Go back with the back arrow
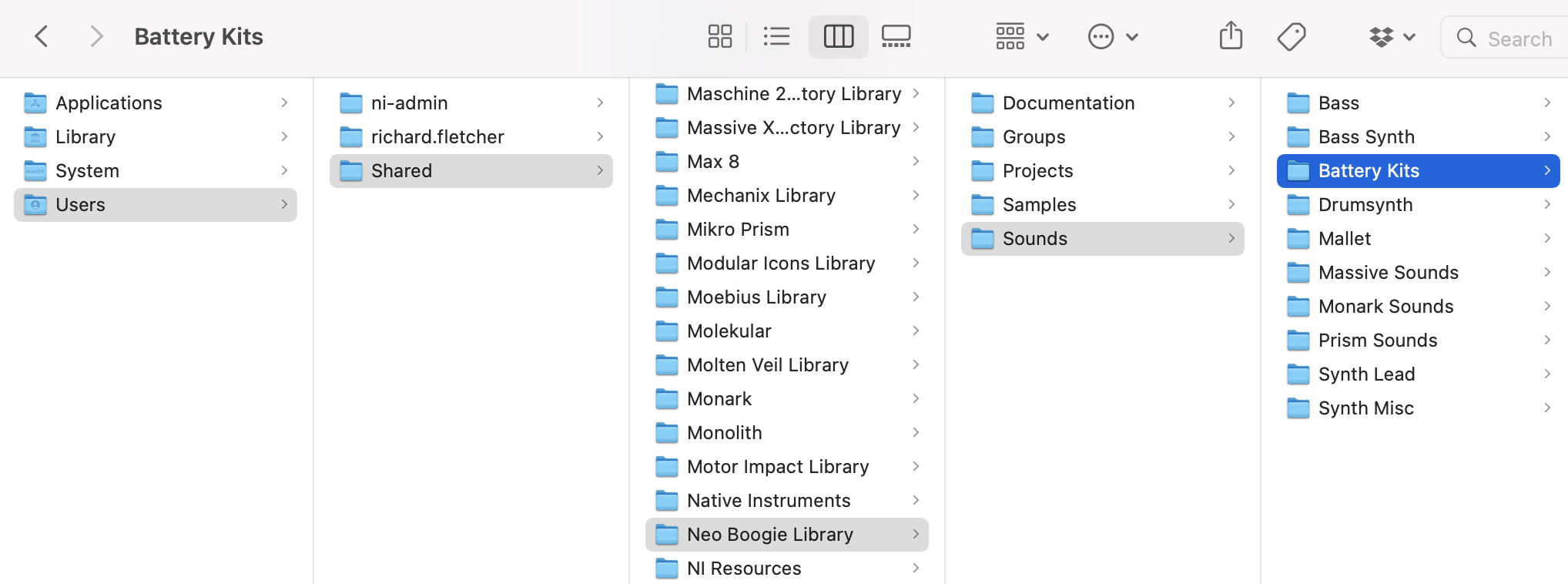Screen dimensions: 1568x584 pyautogui.click(x=42, y=36)
